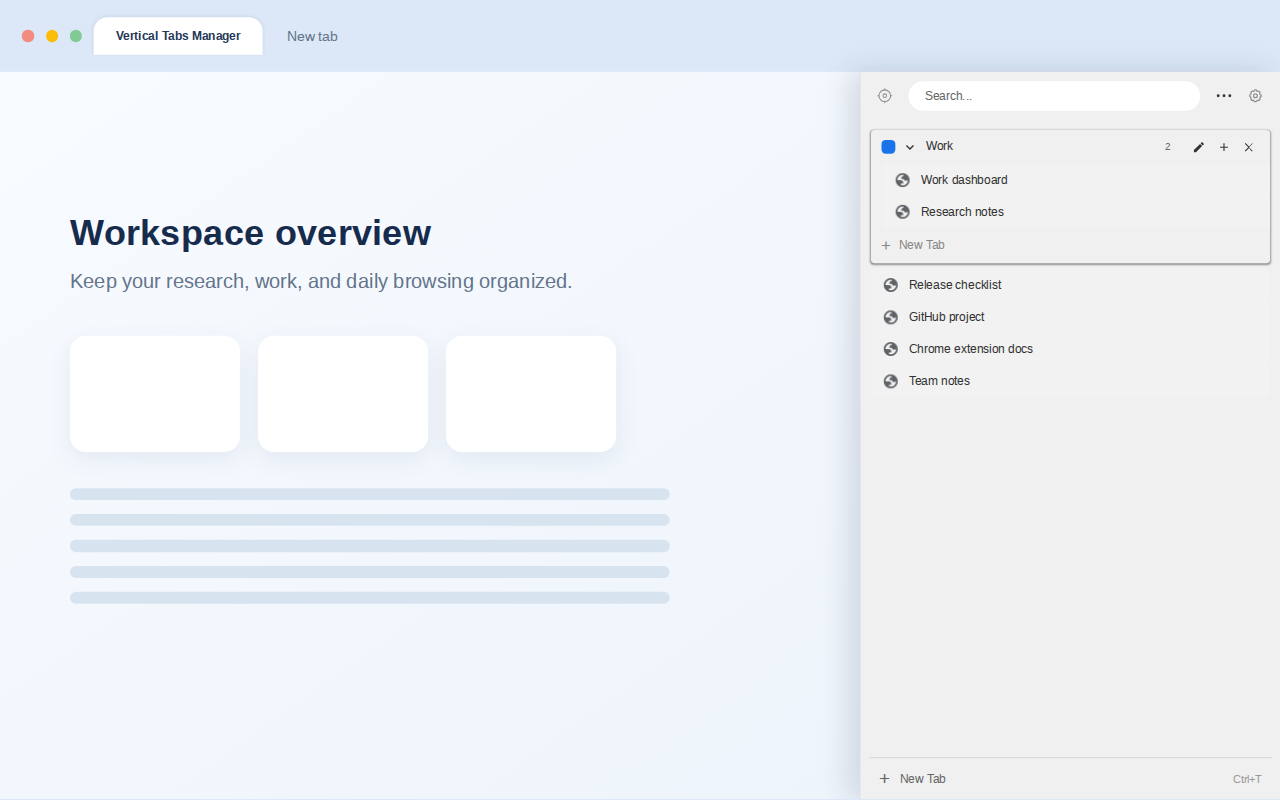This screenshot has width=1280, height=800.
Task: Click the bottom New Tab button with Ctrl+T
Action: (x=1070, y=779)
